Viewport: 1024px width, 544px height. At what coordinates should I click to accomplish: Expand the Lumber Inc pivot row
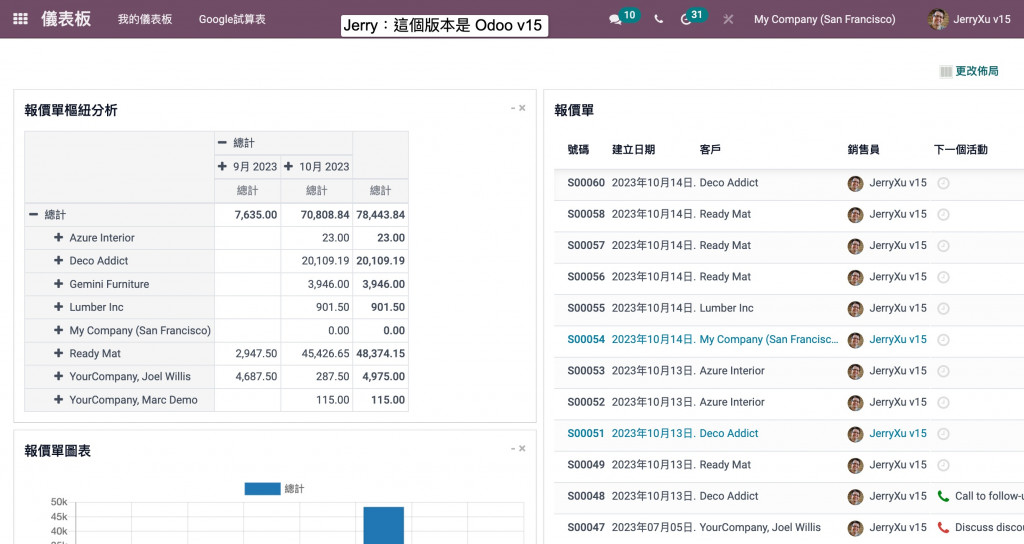pos(58,307)
